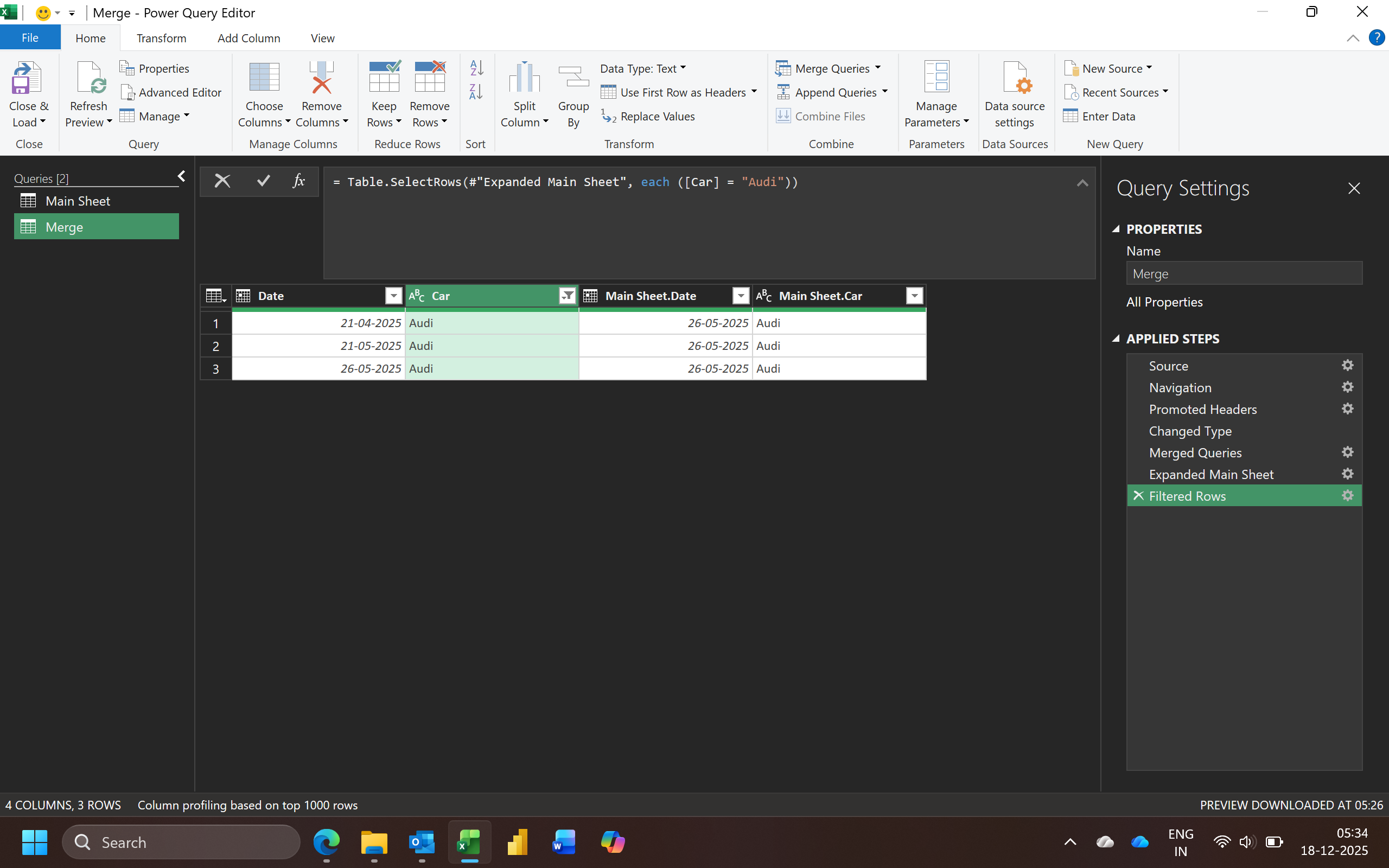
Task: Open settings gear for Merged Queries step
Action: 1347,452
